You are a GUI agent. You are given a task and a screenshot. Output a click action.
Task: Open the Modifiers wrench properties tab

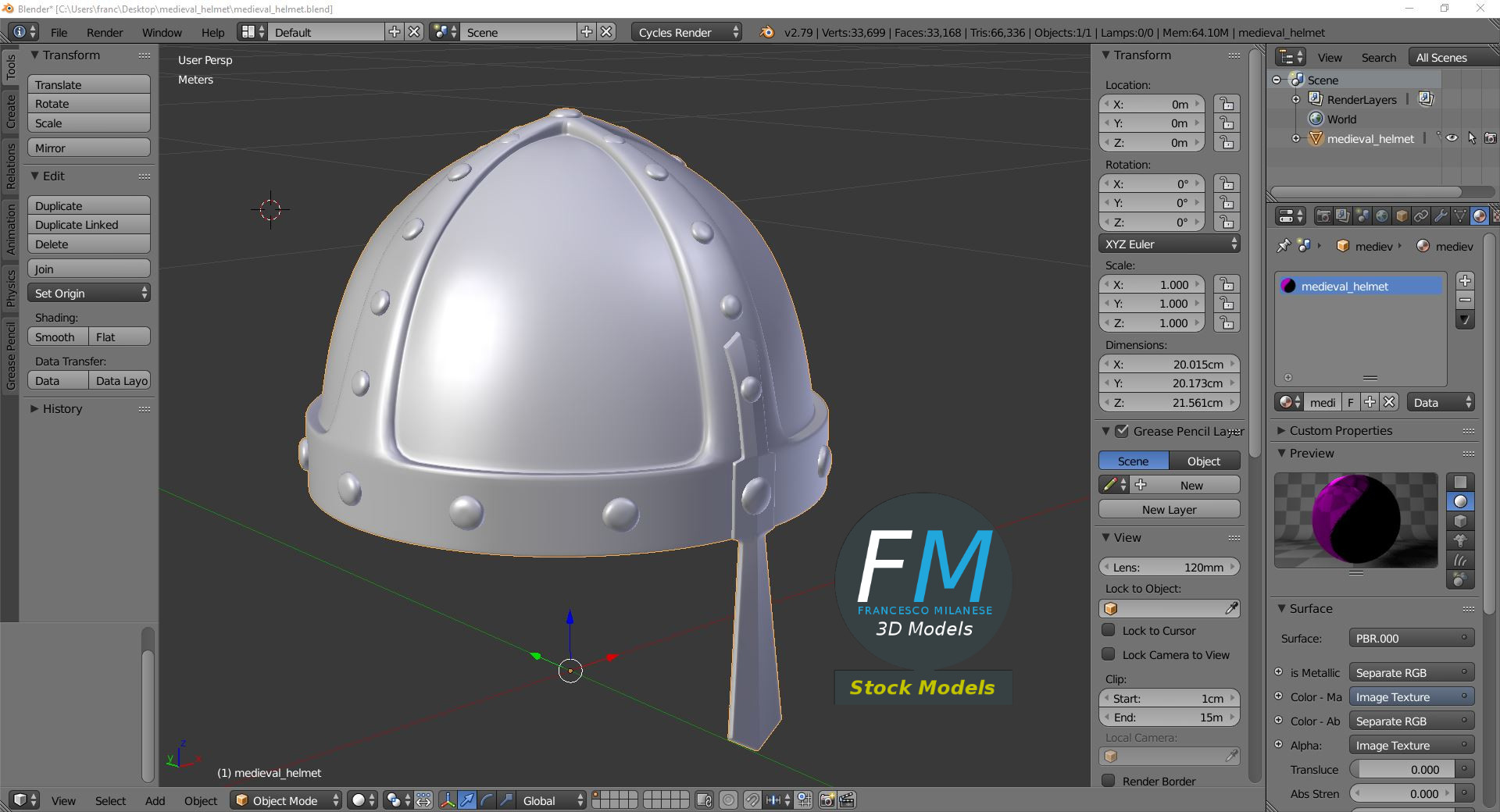point(1441,216)
